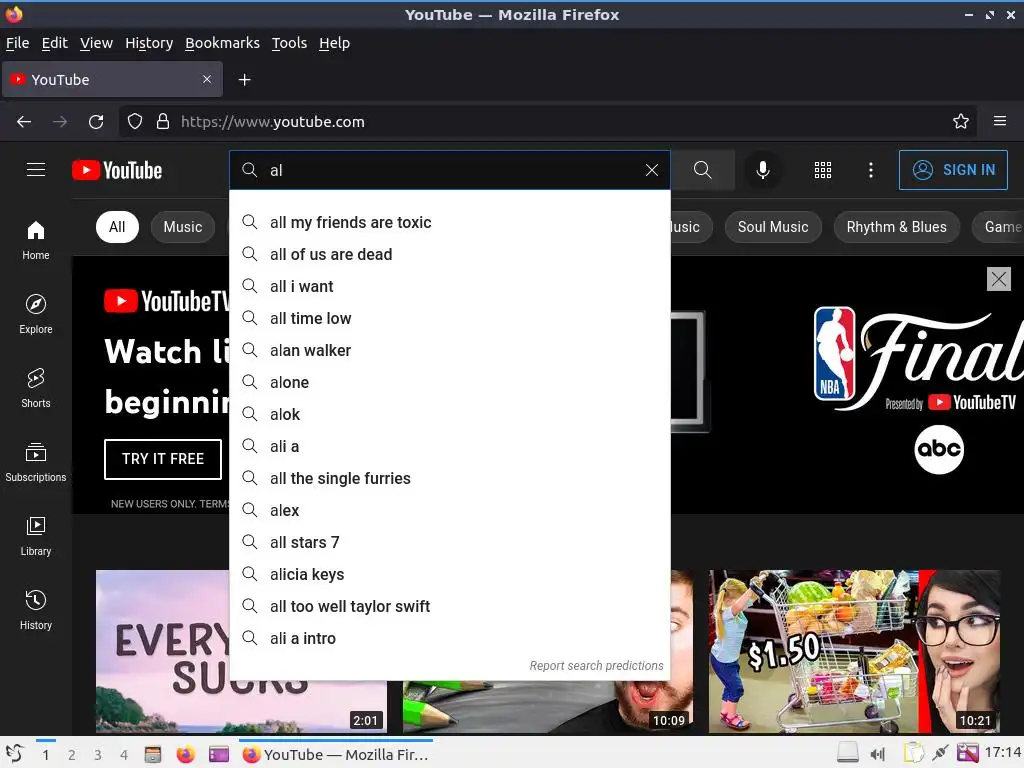
Task: Choose suggestion 'alone'
Action: [x=450, y=383]
